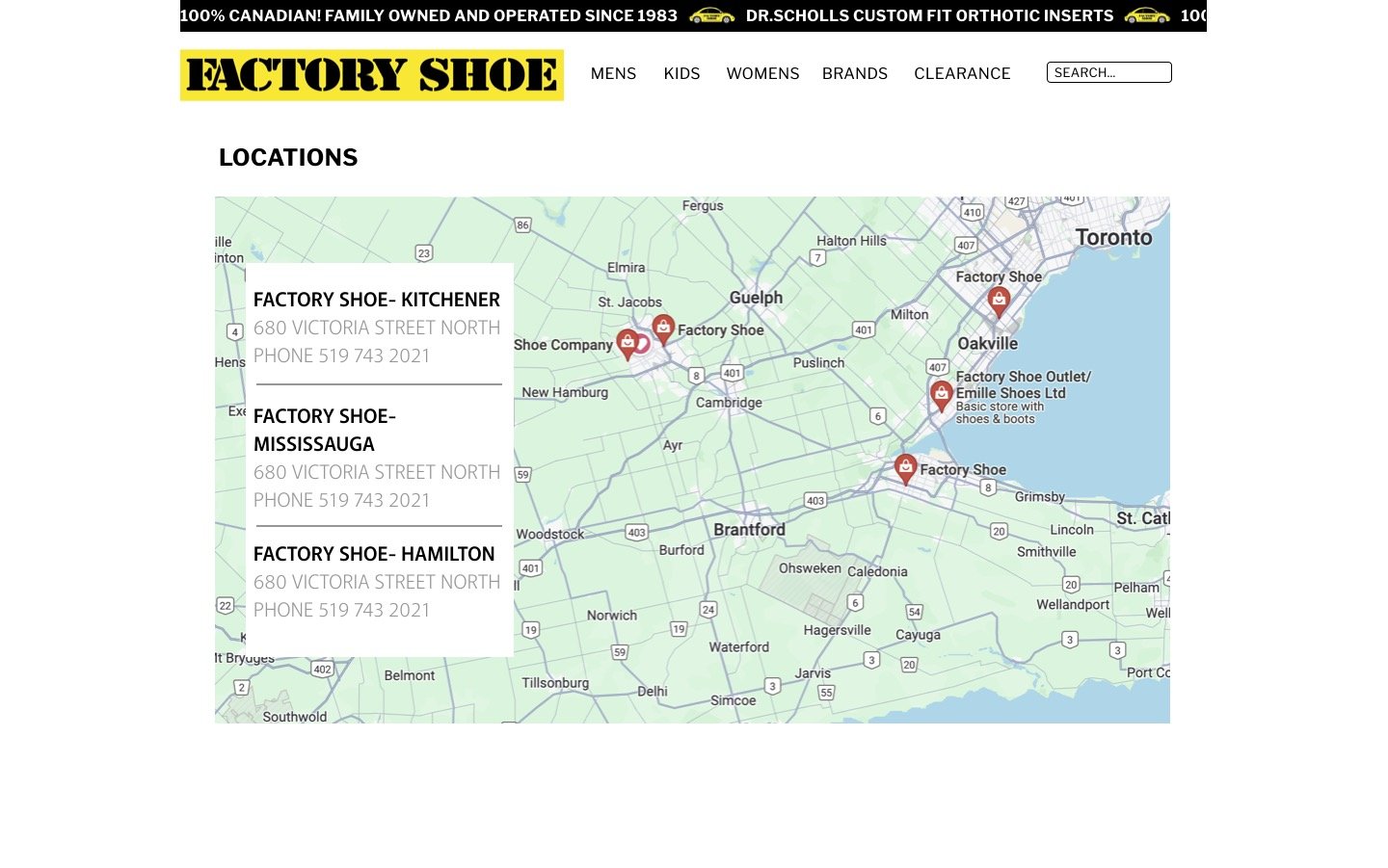Click the taxi icon after 'SINCE 1983'
This screenshot has width=1388, height=868.
pos(712,15)
